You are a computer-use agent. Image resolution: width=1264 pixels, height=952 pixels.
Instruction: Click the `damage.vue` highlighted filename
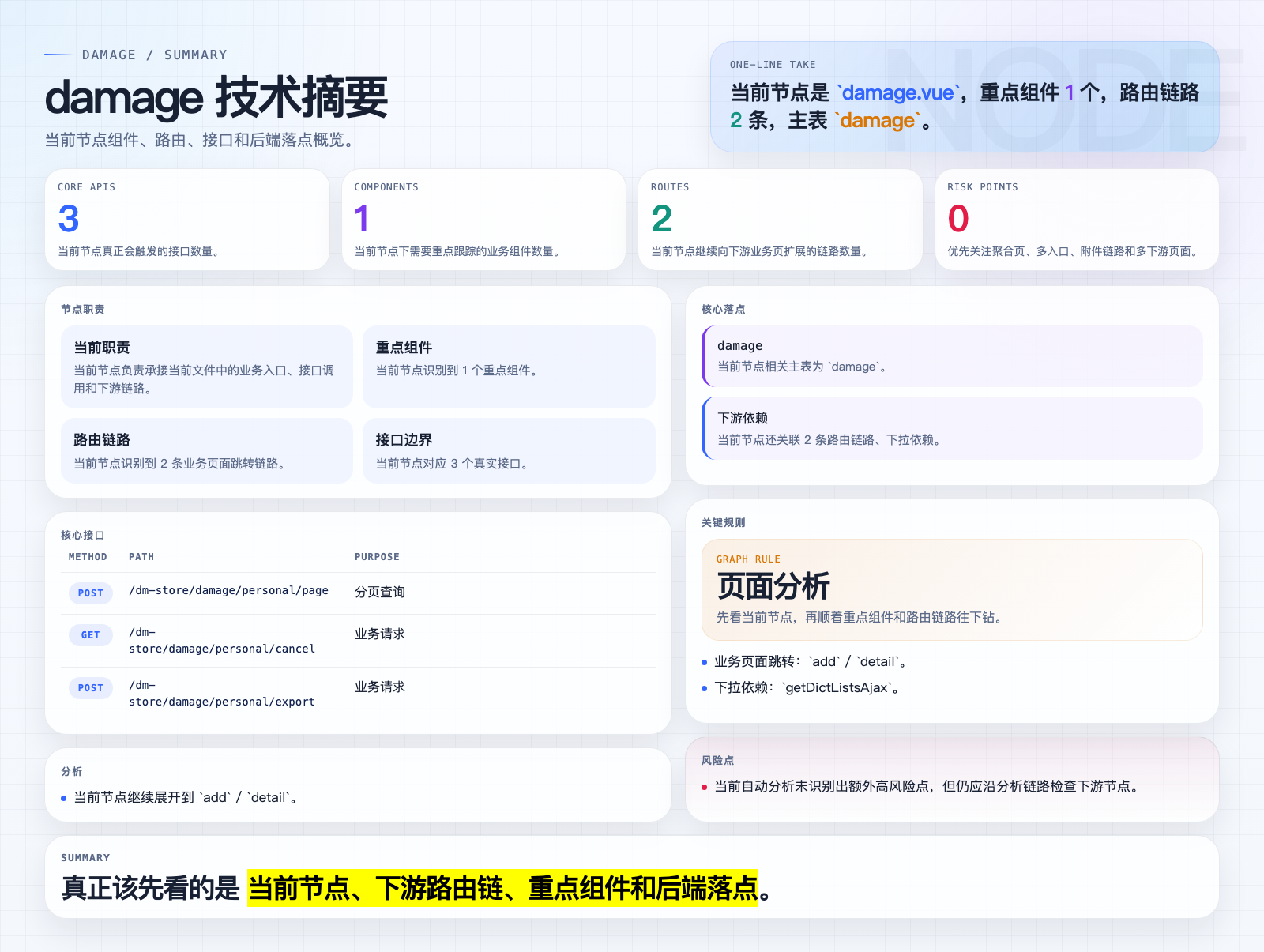pyautogui.click(x=898, y=92)
